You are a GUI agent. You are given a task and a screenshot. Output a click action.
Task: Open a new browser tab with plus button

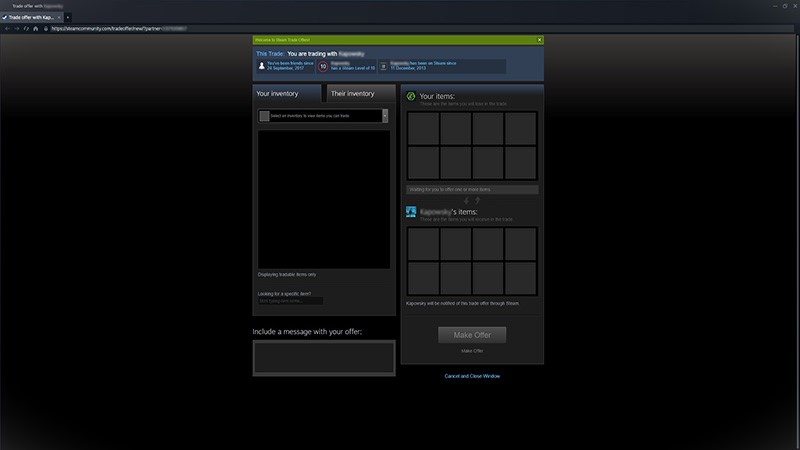click(x=67, y=17)
